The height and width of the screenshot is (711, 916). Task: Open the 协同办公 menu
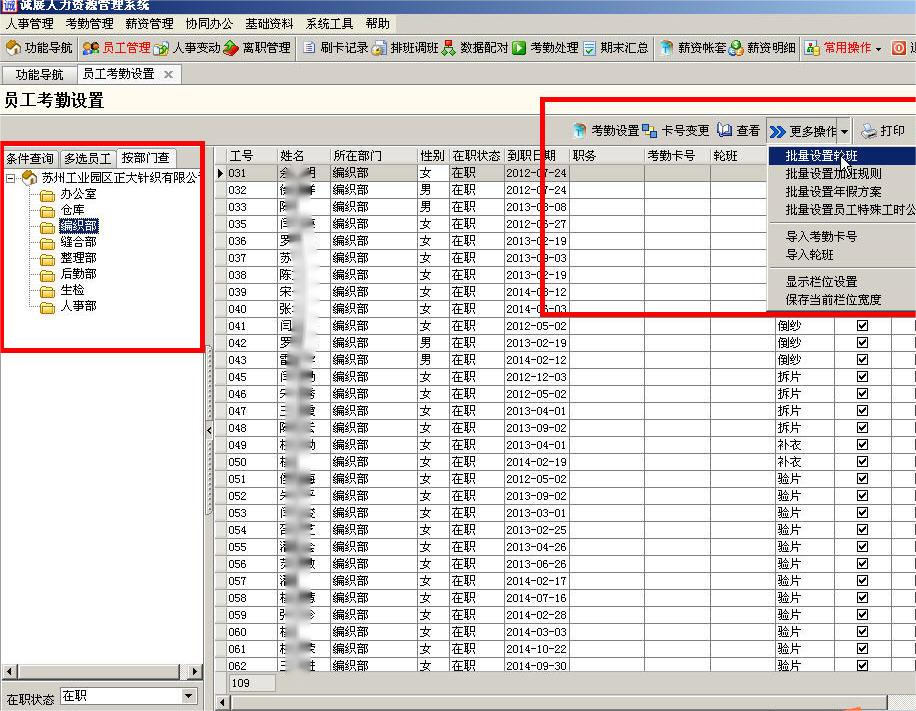209,23
